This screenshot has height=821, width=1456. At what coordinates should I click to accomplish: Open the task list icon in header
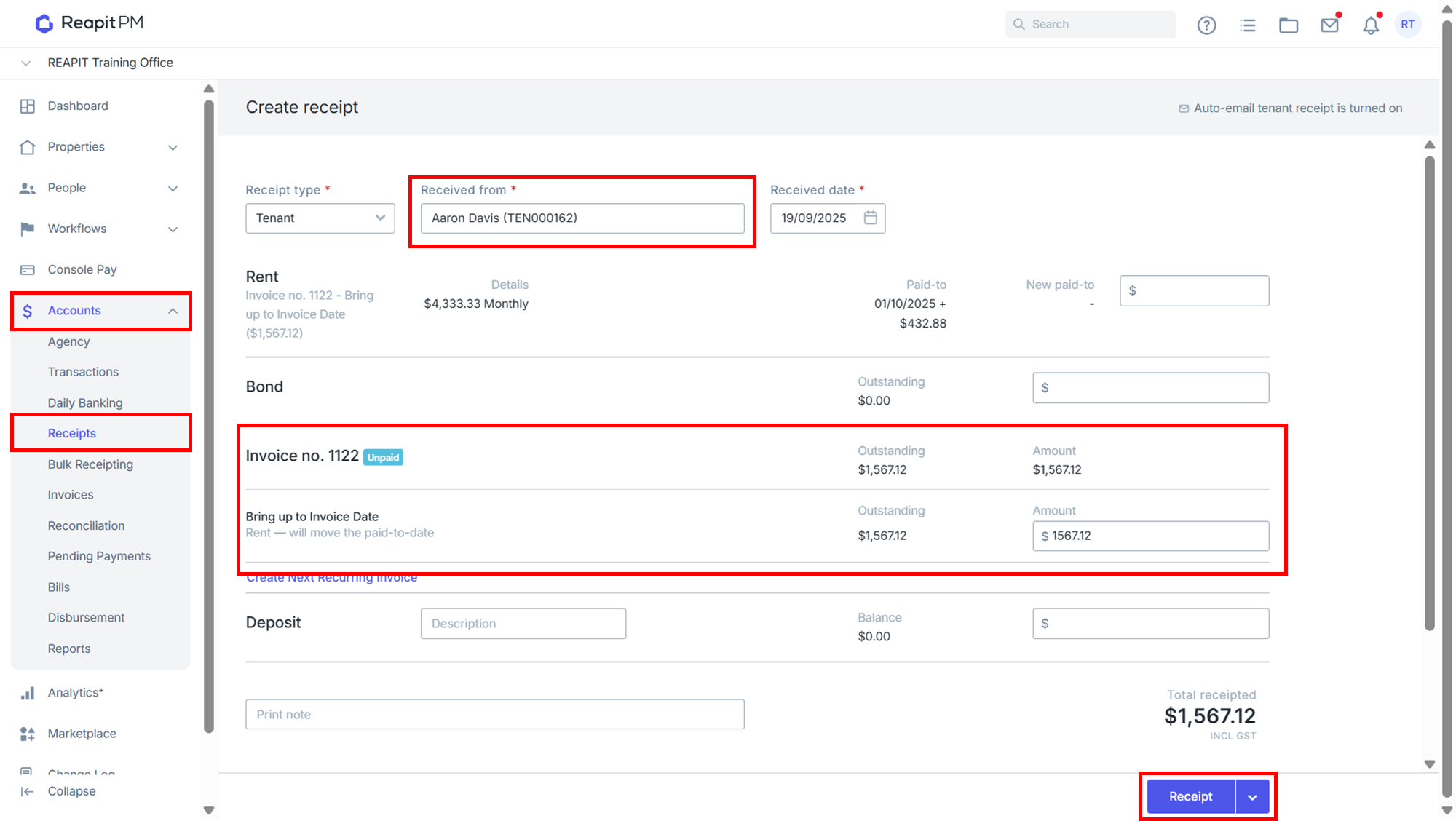click(1248, 25)
